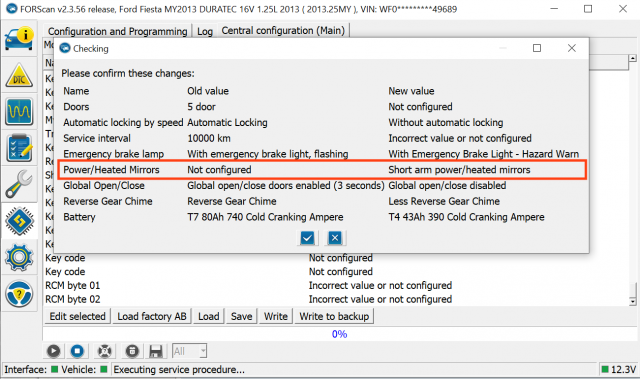This screenshot has width=640, height=379.
Task: Maximize the FORScan main window
Action: (x=588, y=9)
